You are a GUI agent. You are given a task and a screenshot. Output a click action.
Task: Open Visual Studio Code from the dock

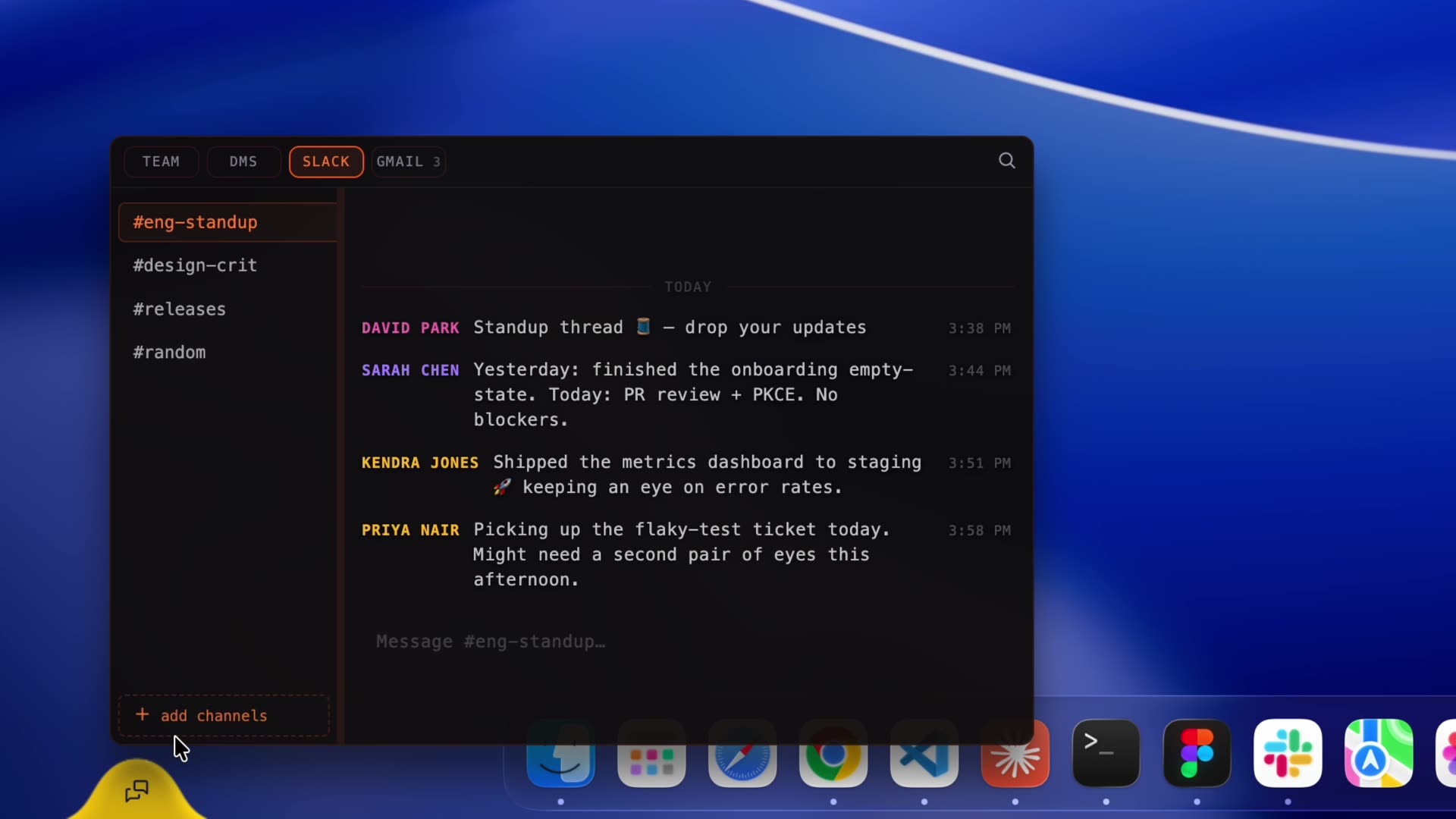pyautogui.click(x=924, y=753)
